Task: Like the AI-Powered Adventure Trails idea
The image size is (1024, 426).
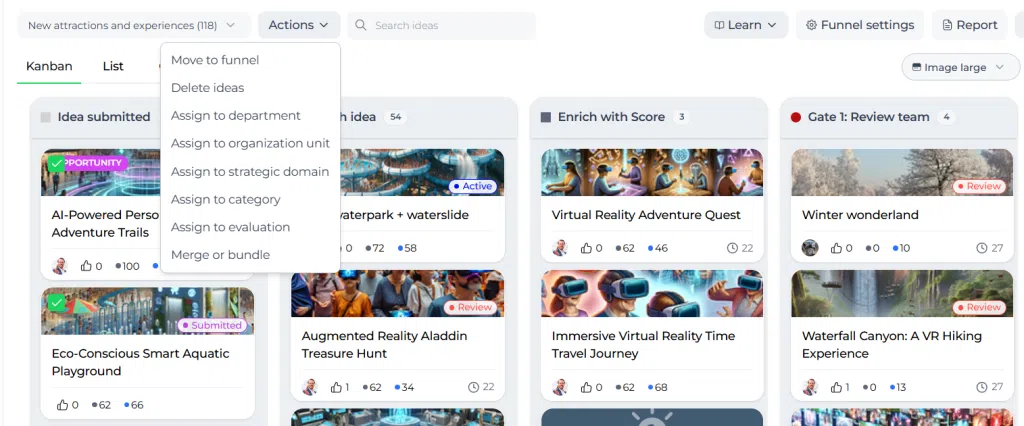Action: pyautogui.click(x=86, y=266)
